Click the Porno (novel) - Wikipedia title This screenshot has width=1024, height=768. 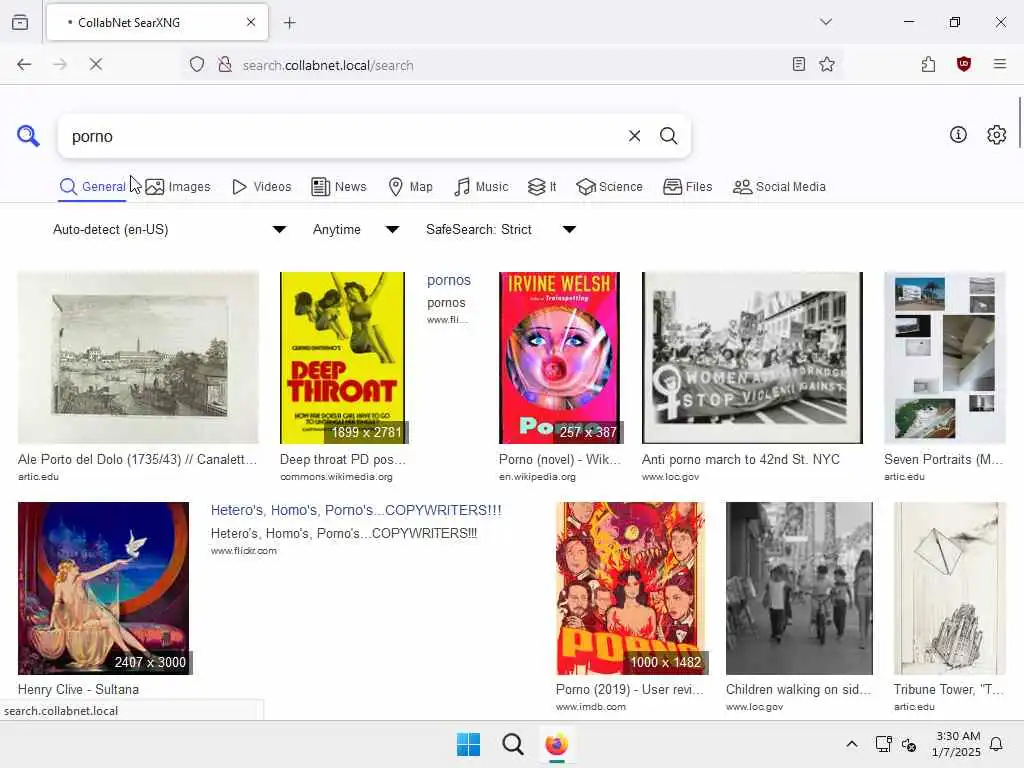pyautogui.click(x=560, y=459)
